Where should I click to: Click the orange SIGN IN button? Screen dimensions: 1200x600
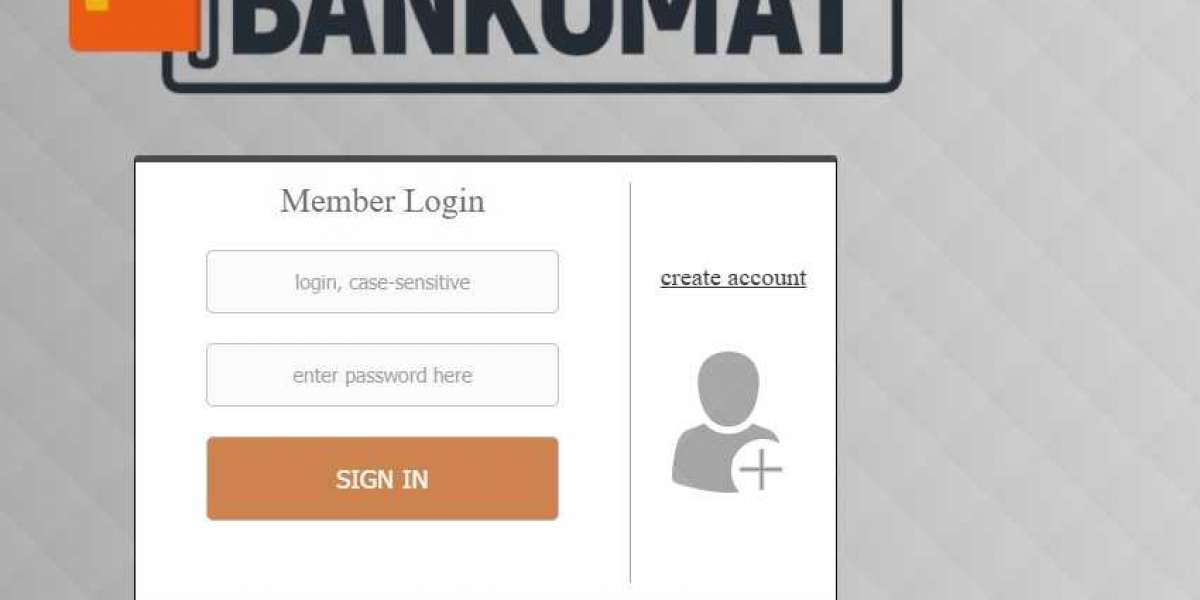(x=382, y=478)
